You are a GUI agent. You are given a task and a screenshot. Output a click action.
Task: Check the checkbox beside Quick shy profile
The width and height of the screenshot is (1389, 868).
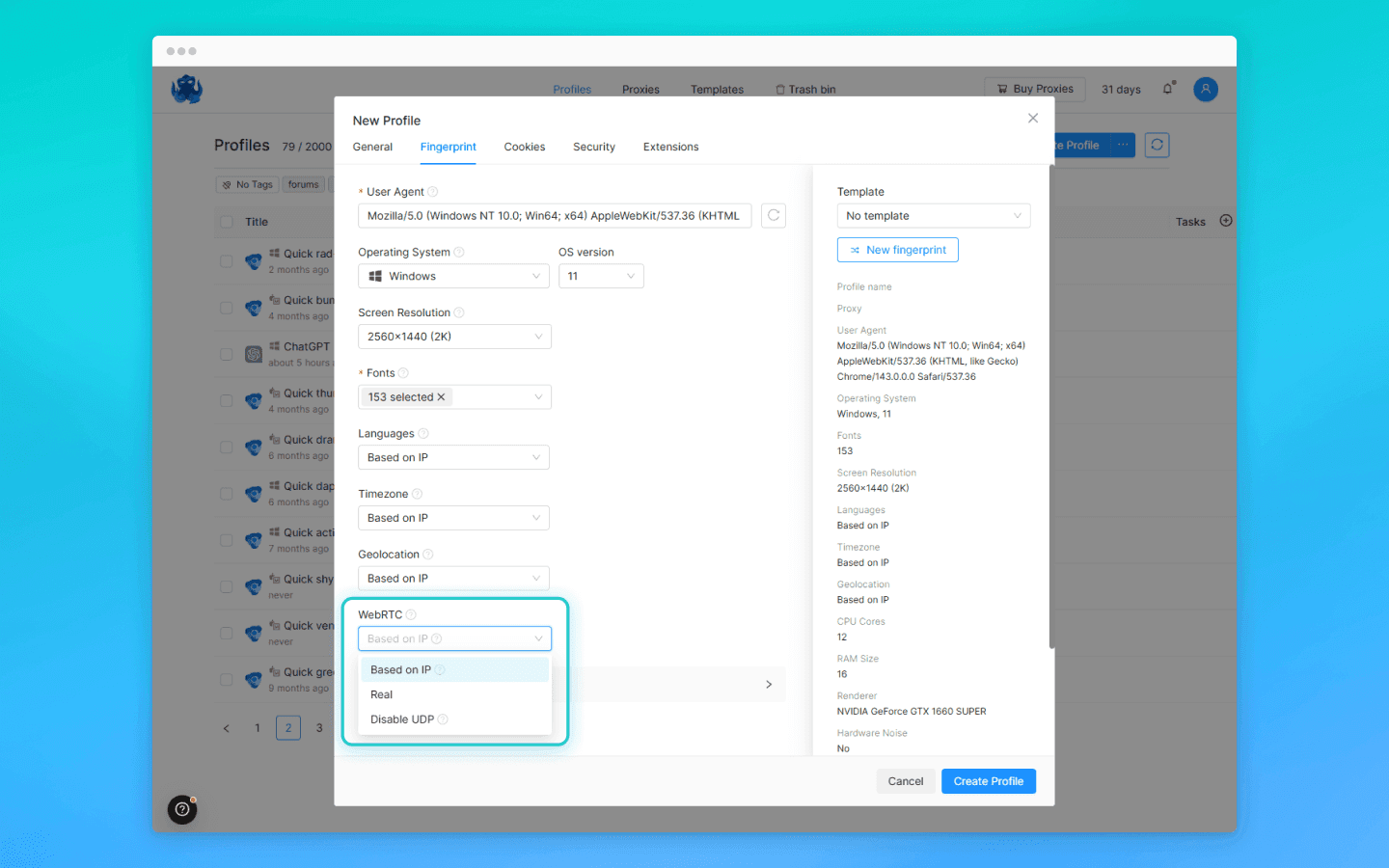click(x=225, y=585)
